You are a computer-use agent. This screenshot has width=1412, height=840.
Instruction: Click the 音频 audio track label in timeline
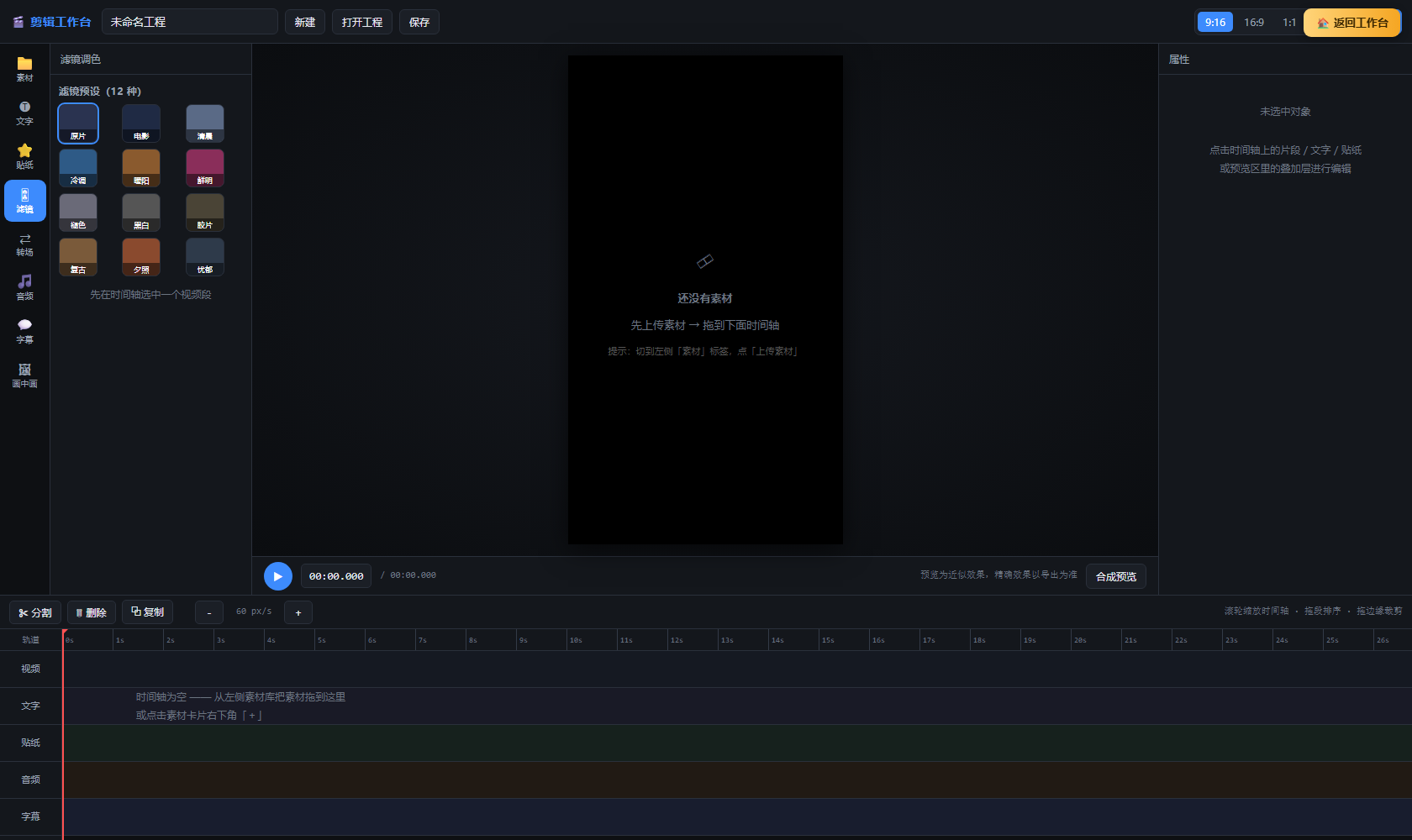[x=31, y=780]
